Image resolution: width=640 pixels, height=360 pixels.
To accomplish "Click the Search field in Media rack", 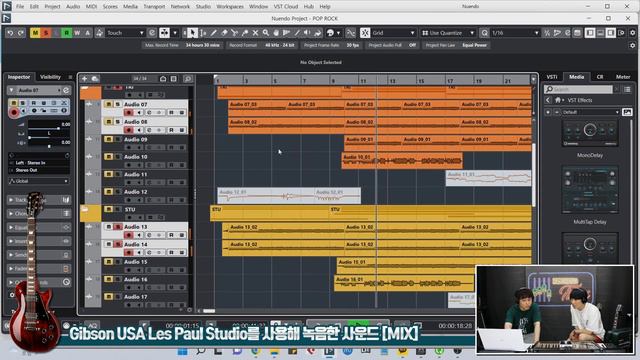I will (579, 89).
